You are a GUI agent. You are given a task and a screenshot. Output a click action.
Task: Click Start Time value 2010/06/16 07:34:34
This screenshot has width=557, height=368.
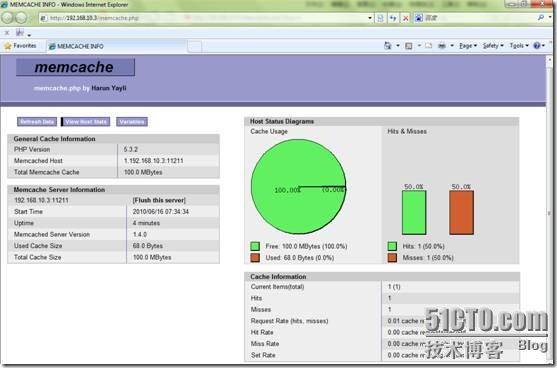point(161,212)
